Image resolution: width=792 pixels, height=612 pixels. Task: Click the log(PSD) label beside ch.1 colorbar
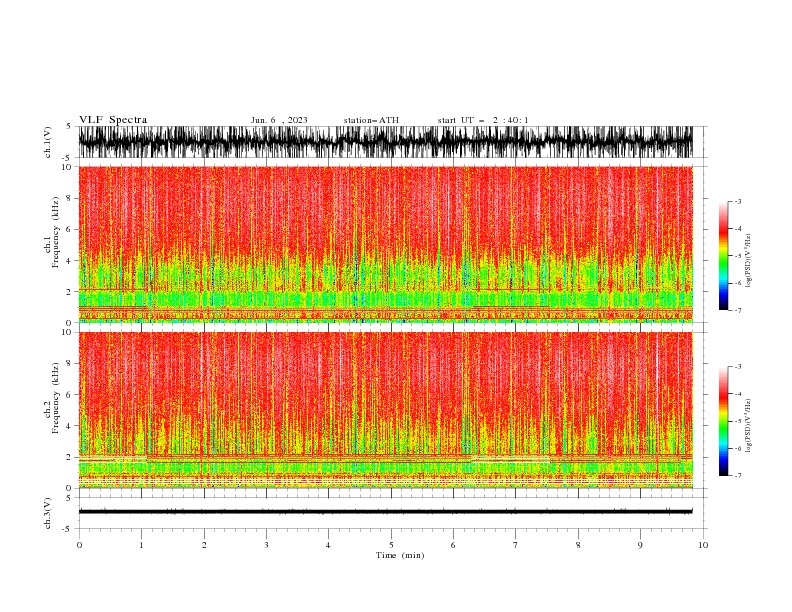tap(748, 261)
